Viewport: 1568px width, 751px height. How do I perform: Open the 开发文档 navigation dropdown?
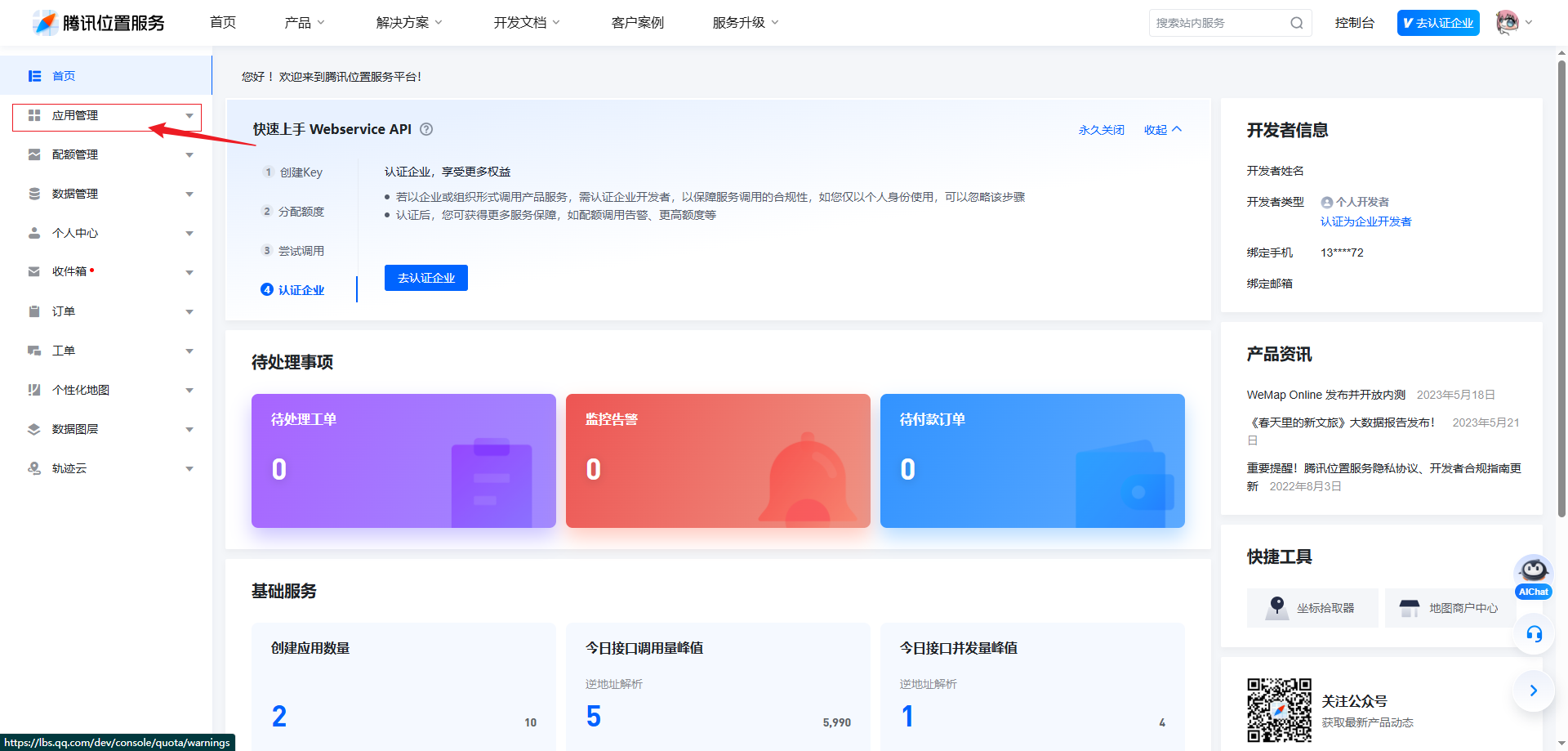pos(527,23)
